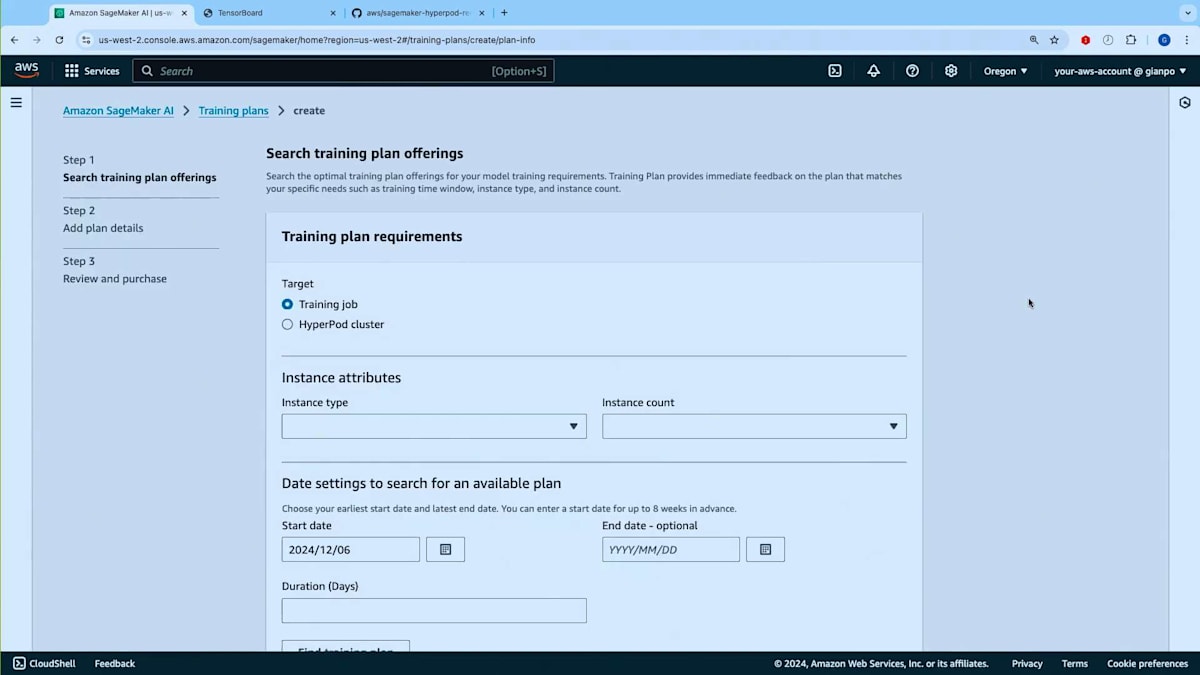Open the Services grid menu

point(92,71)
